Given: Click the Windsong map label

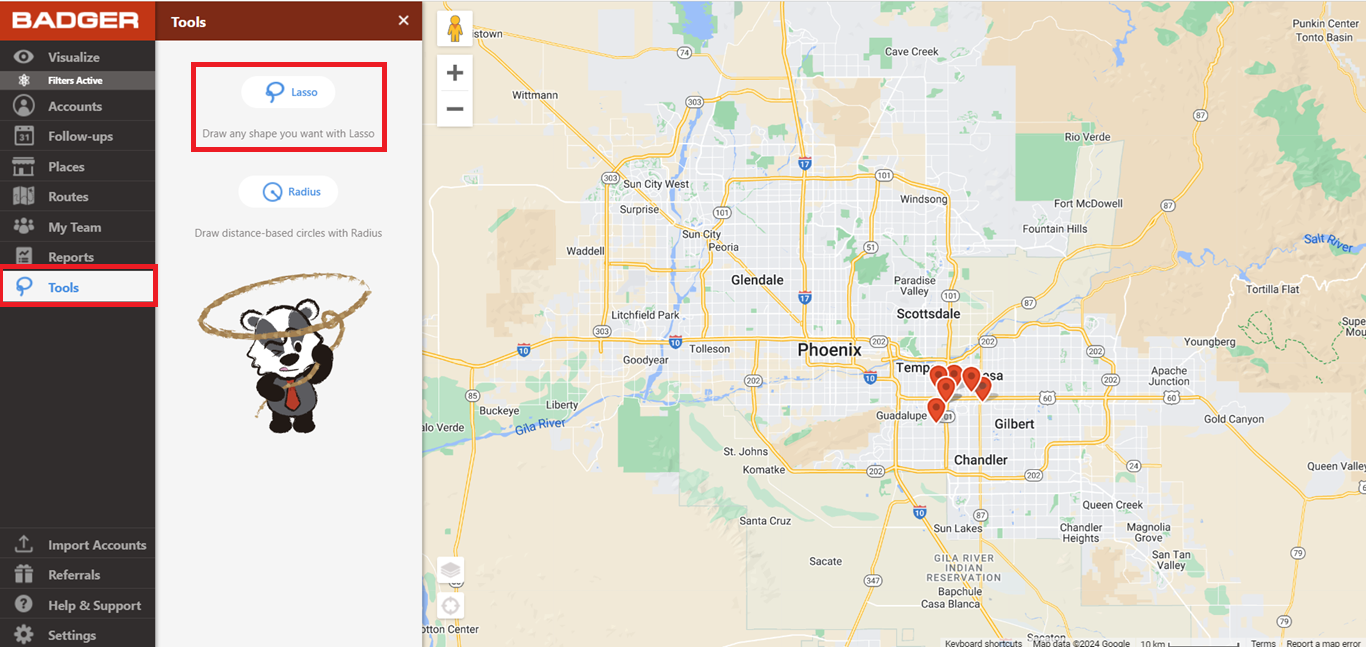Looking at the screenshot, I should point(922,199).
